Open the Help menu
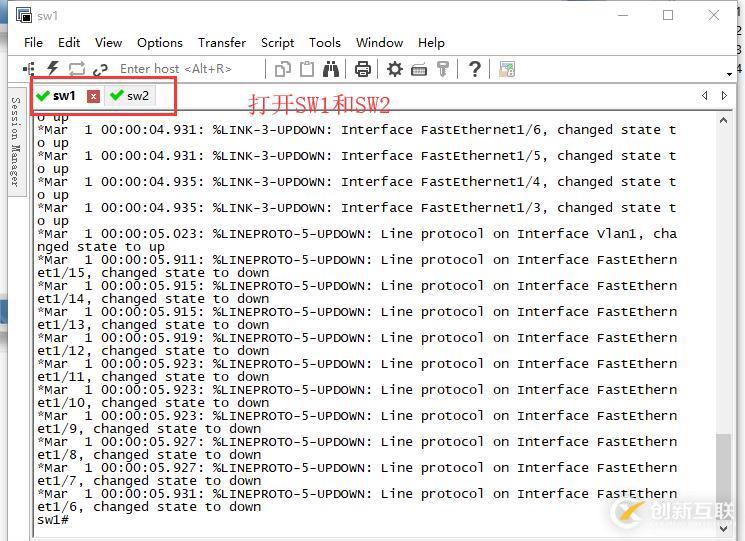This screenshot has height=541, width=745. pos(431,43)
